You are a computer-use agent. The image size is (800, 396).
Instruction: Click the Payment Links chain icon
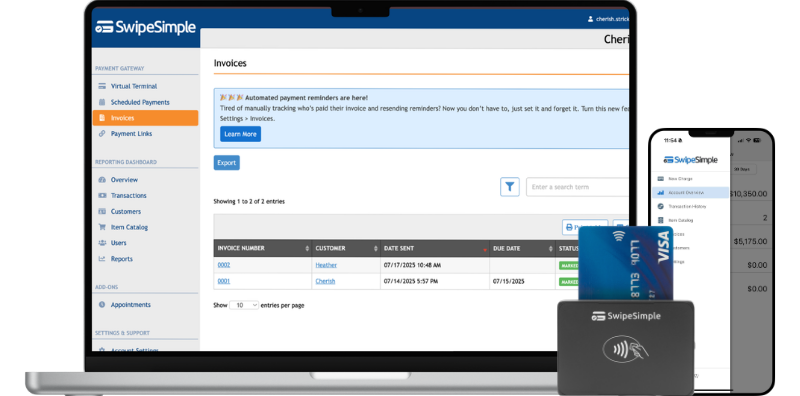(102, 134)
